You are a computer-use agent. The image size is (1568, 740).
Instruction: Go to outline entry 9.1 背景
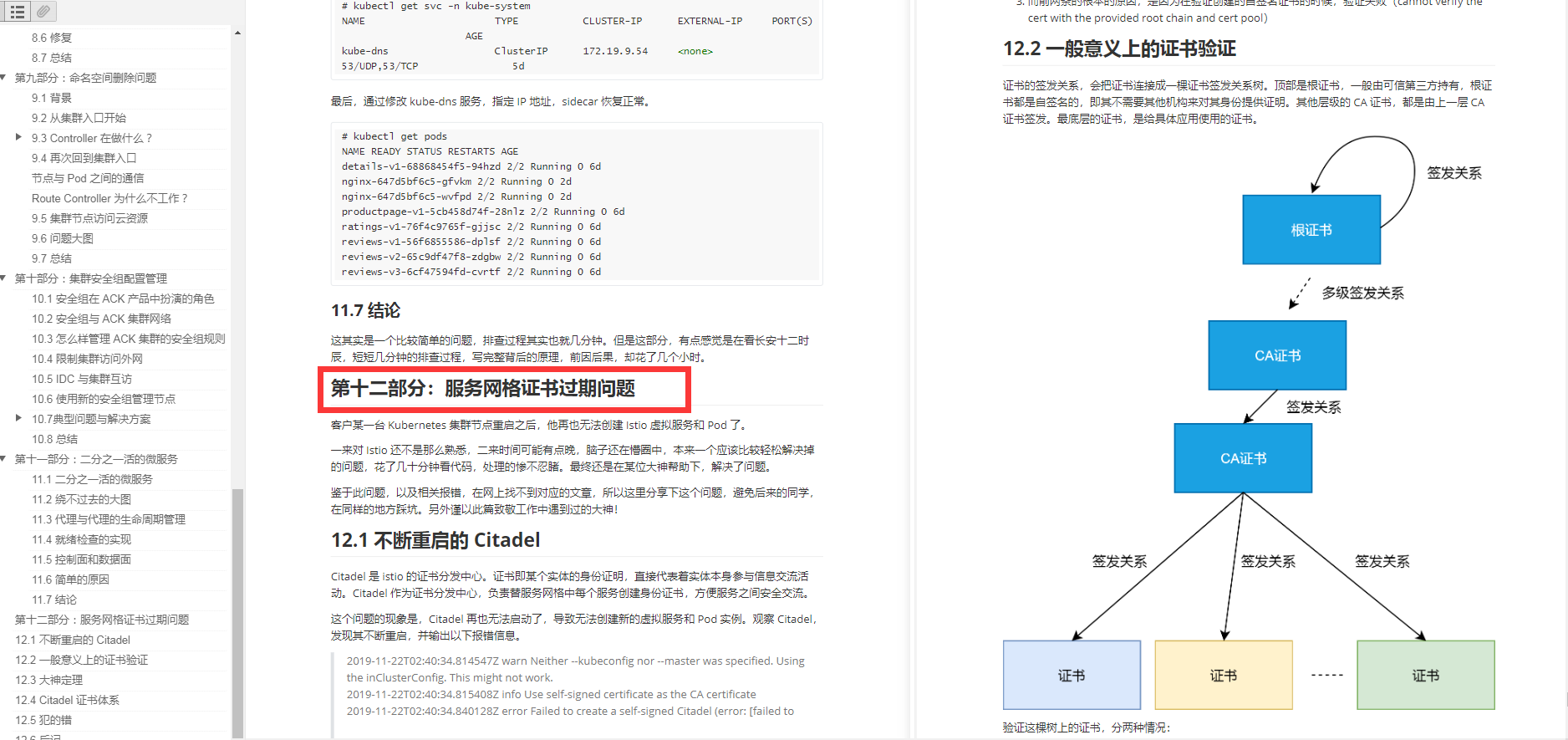(x=52, y=98)
